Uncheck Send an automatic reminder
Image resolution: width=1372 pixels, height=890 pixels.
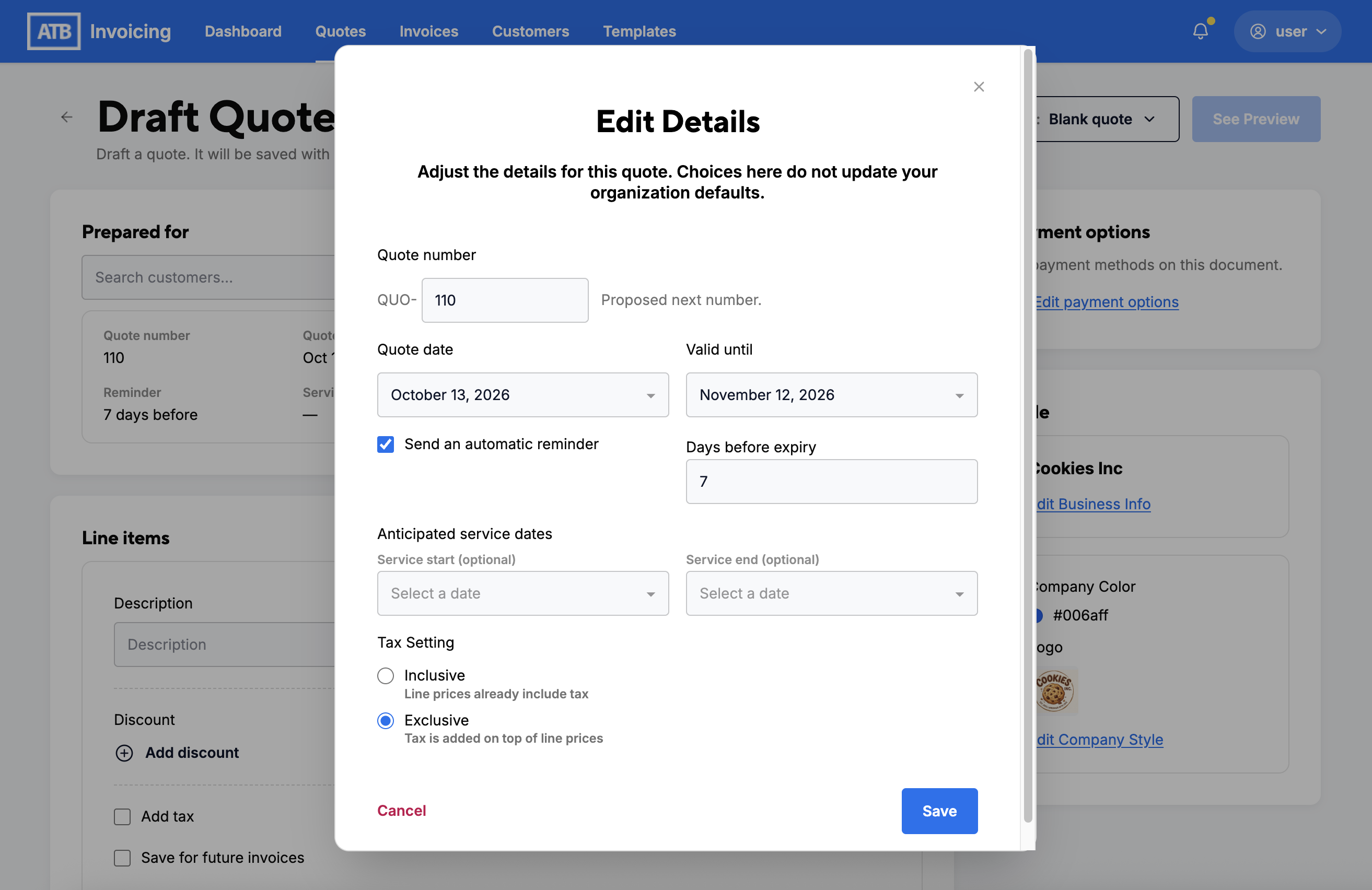pos(386,444)
